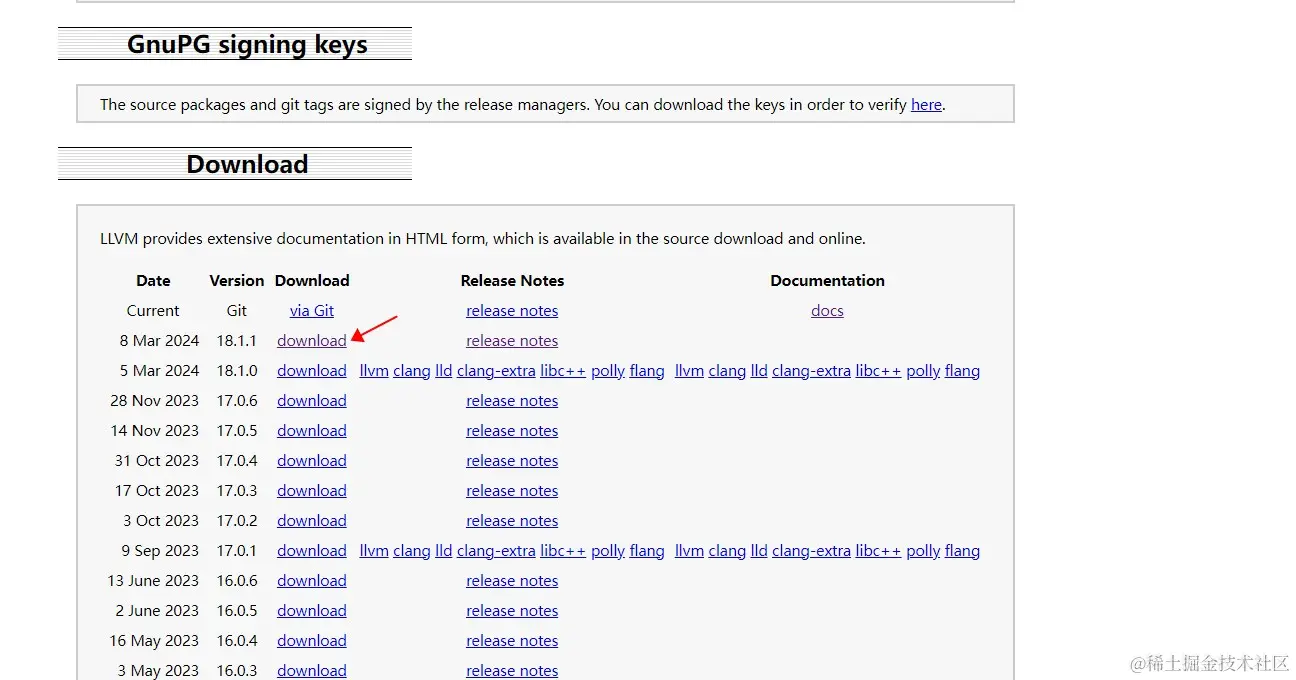Download LLVM version 18.1.1
The image size is (1296, 680).
coord(312,341)
